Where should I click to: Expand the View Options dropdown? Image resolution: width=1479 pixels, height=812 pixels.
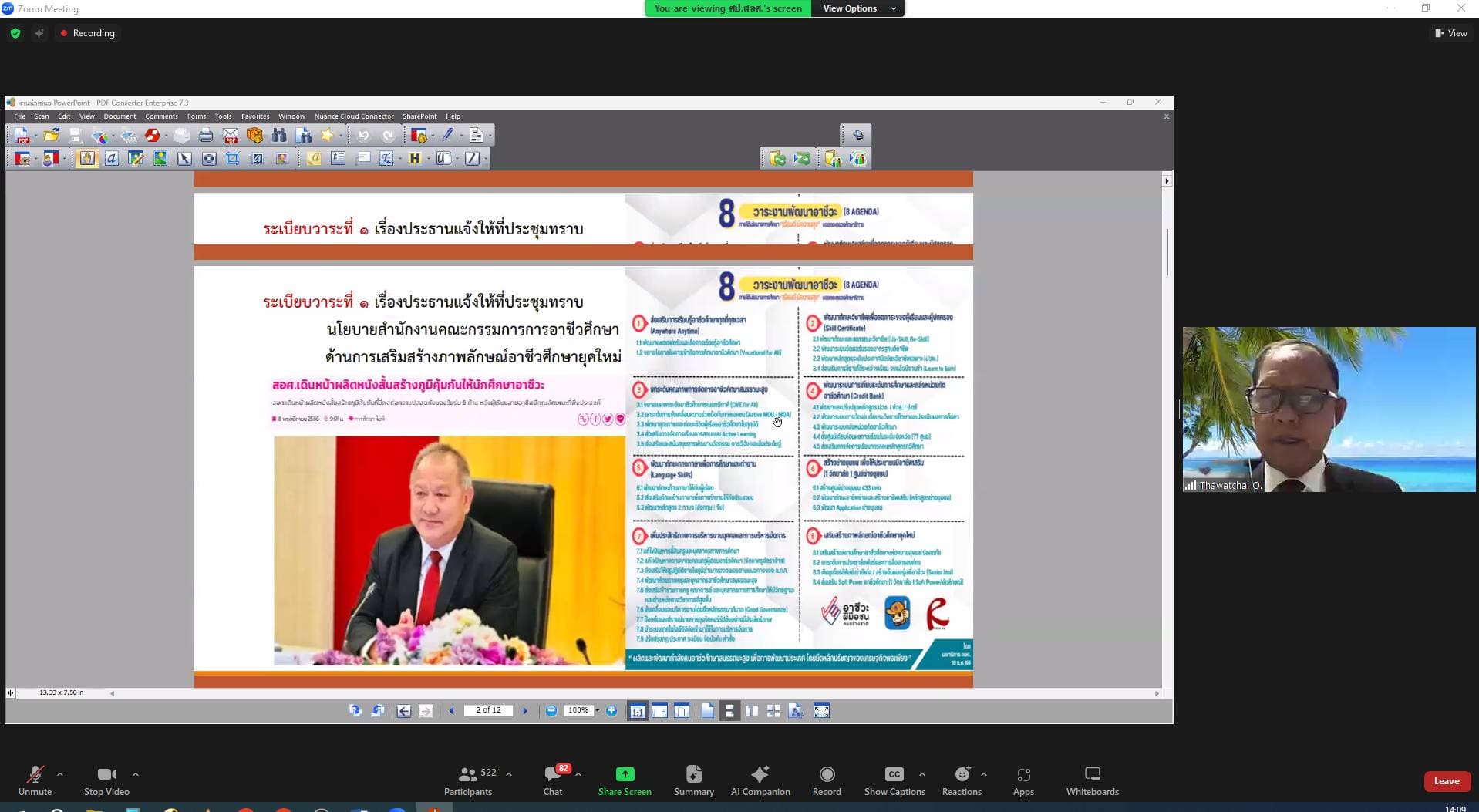(859, 8)
